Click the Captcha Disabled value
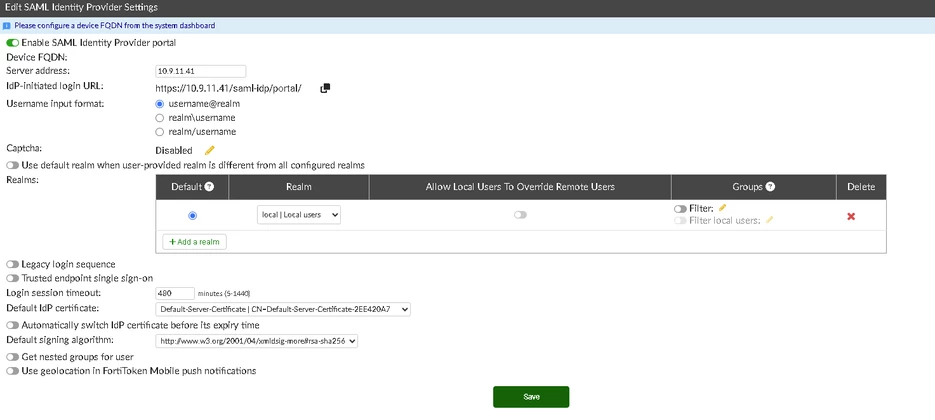This screenshot has height=420, width=935. click(174, 150)
